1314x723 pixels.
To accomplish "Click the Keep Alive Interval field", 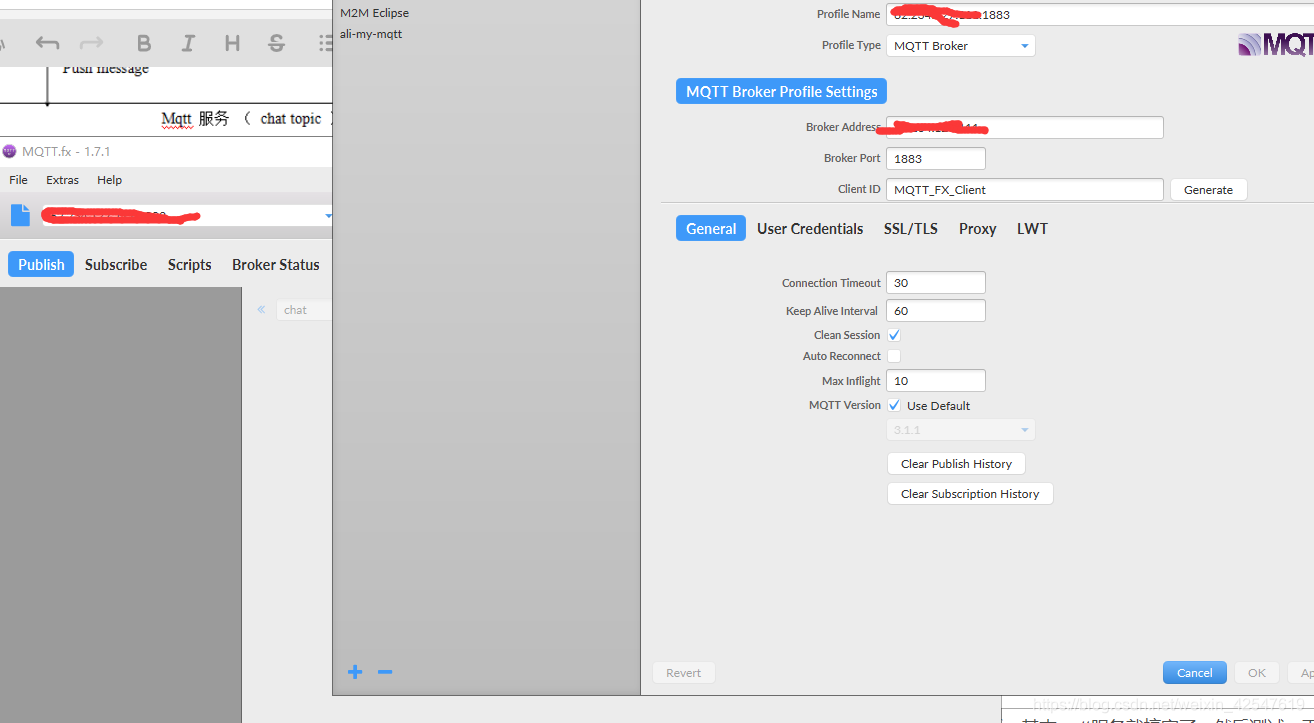I will 936,311.
